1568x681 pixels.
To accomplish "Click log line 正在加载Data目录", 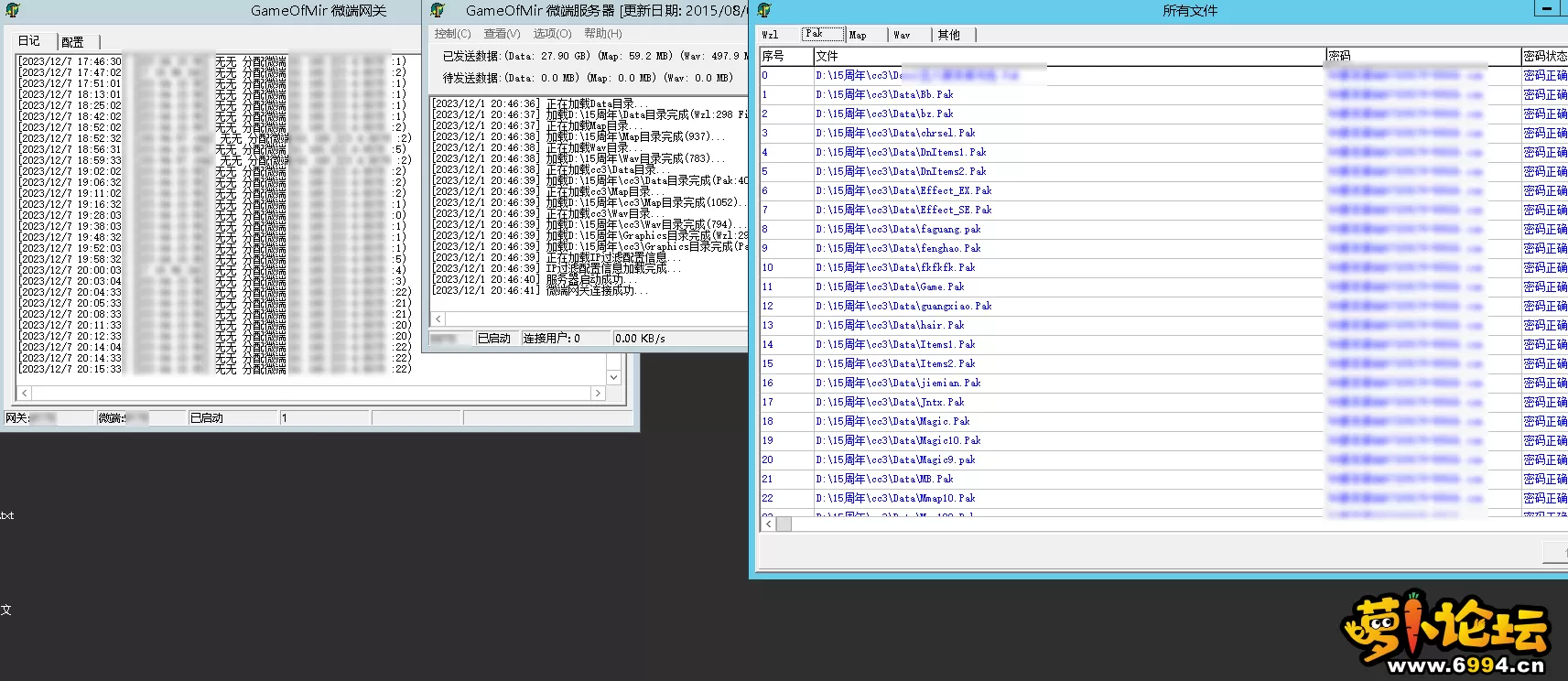I will click(x=540, y=103).
